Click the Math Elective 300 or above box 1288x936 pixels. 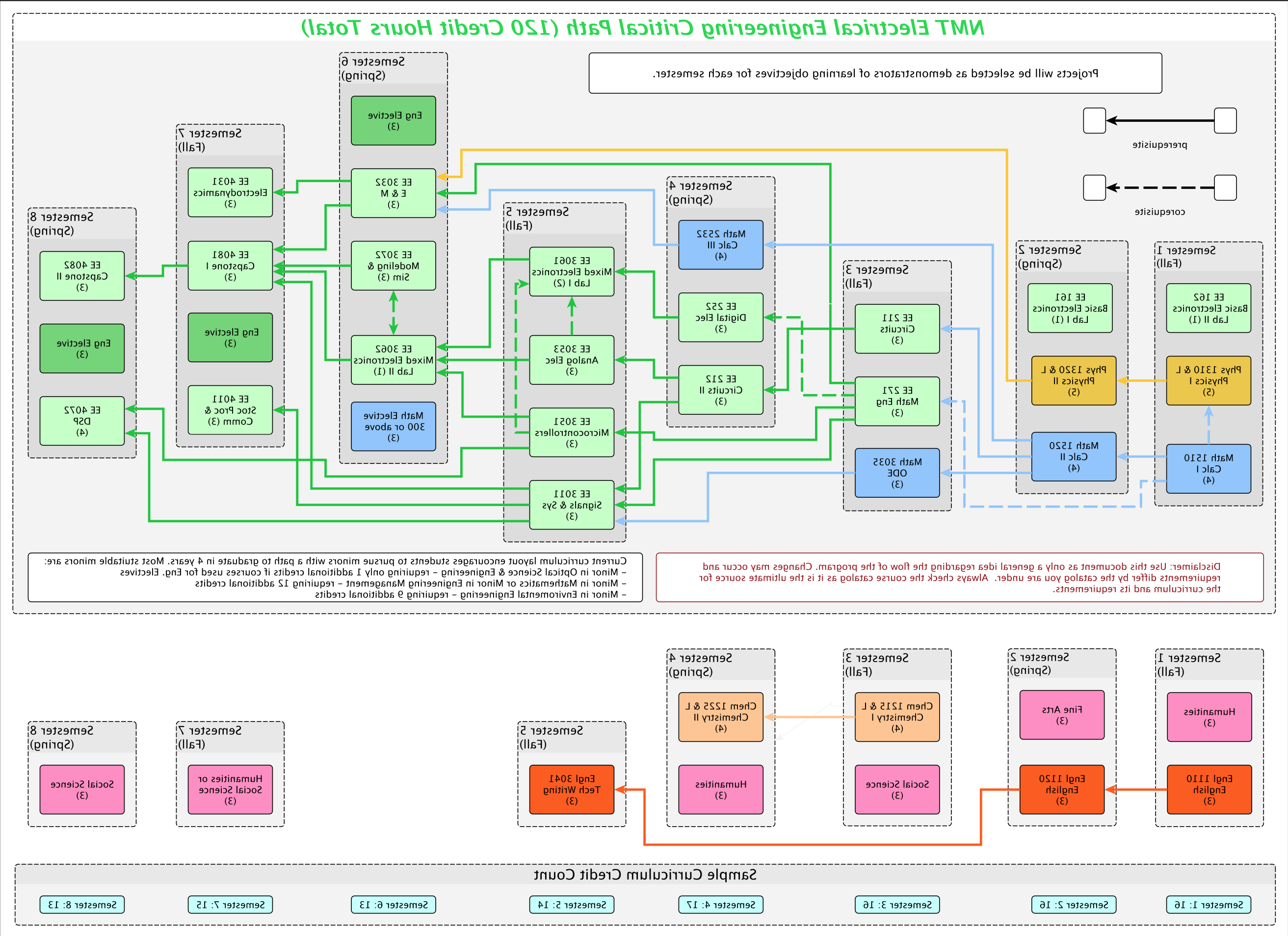393,427
